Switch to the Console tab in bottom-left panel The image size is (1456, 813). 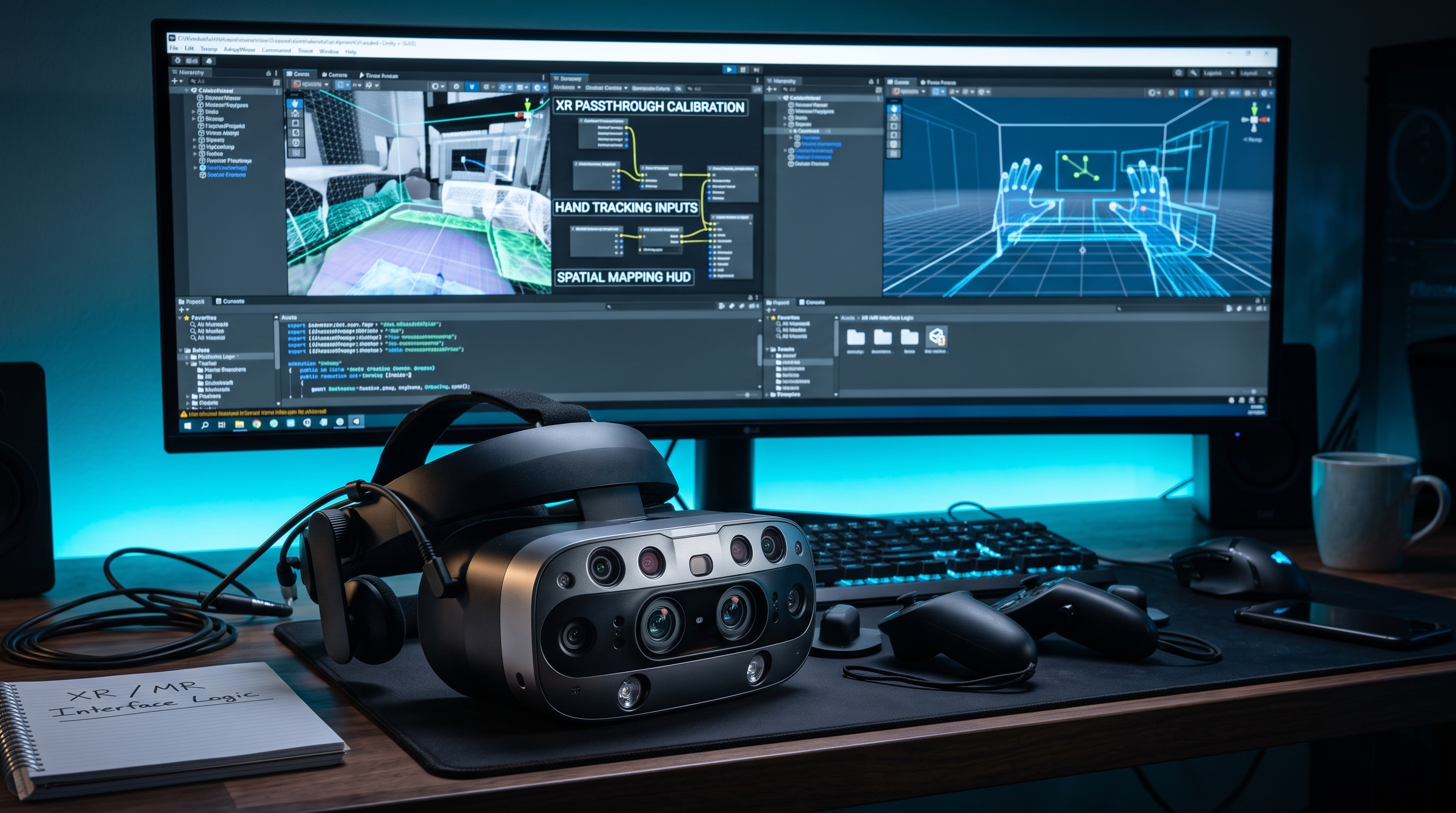(233, 301)
